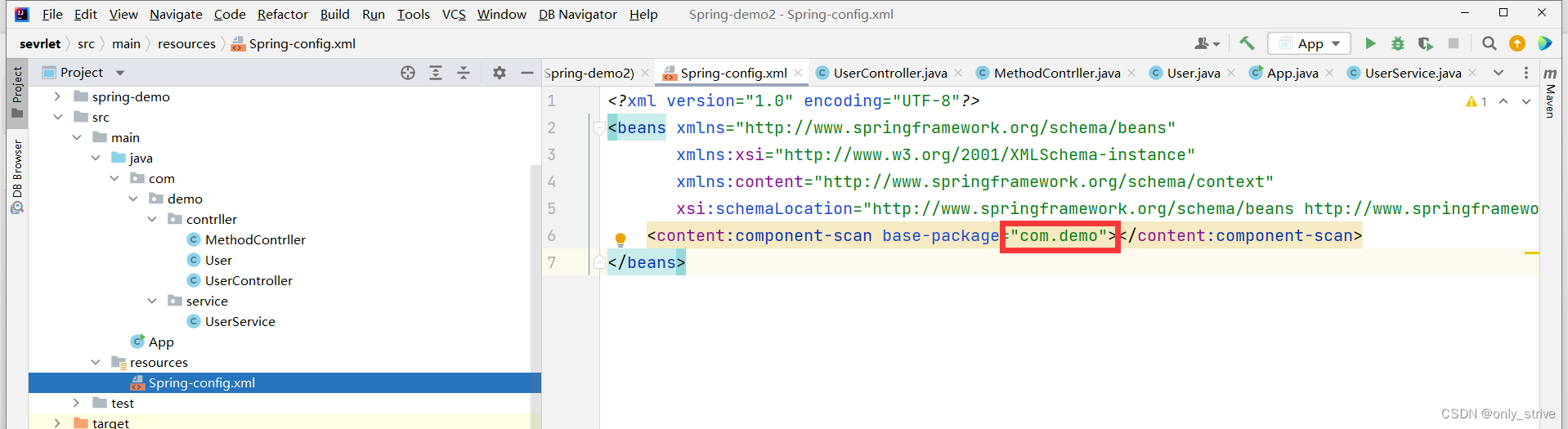Toggle the Project side tool window button

[x=17, y=92]
